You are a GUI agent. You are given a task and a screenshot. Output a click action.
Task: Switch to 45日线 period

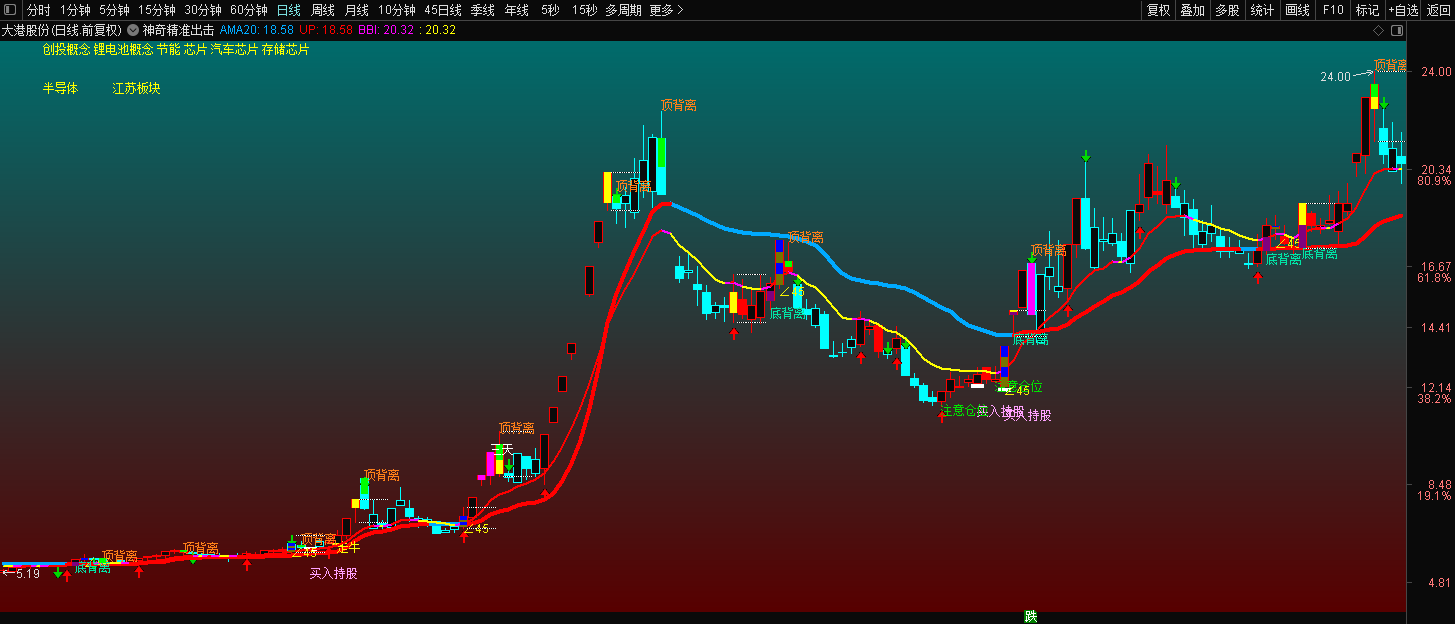443,10
